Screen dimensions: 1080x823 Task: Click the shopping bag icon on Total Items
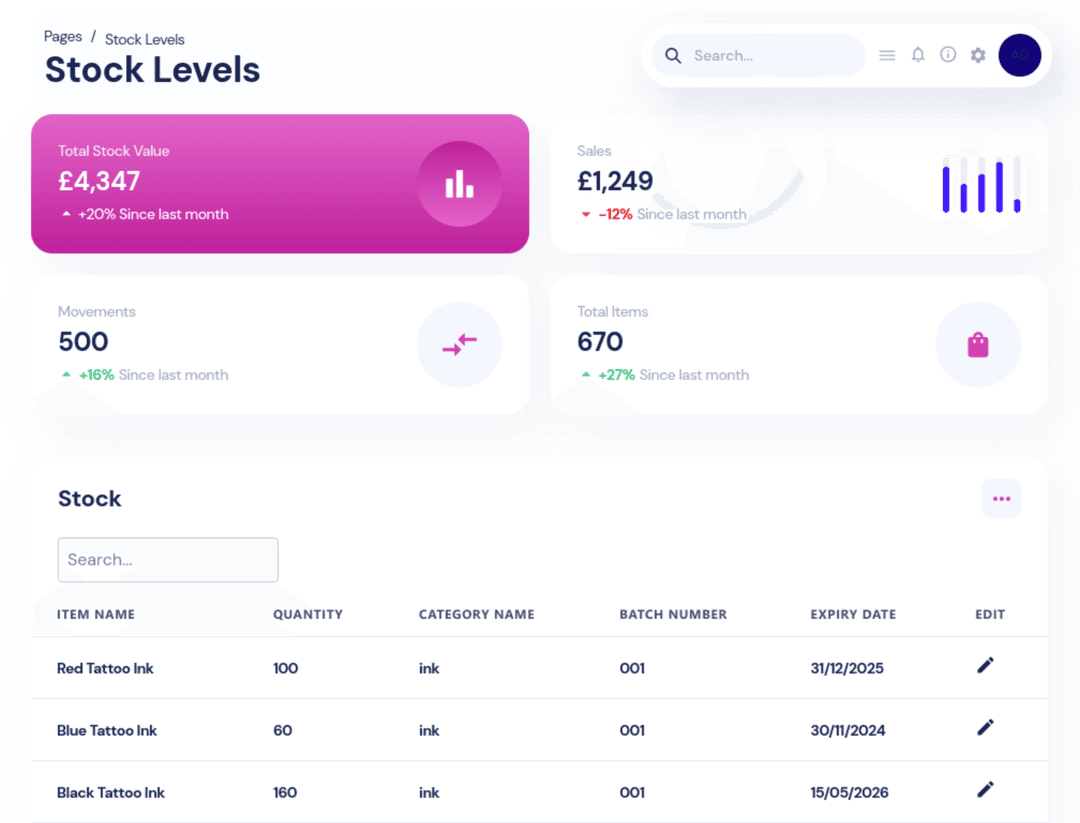(978, 345)
